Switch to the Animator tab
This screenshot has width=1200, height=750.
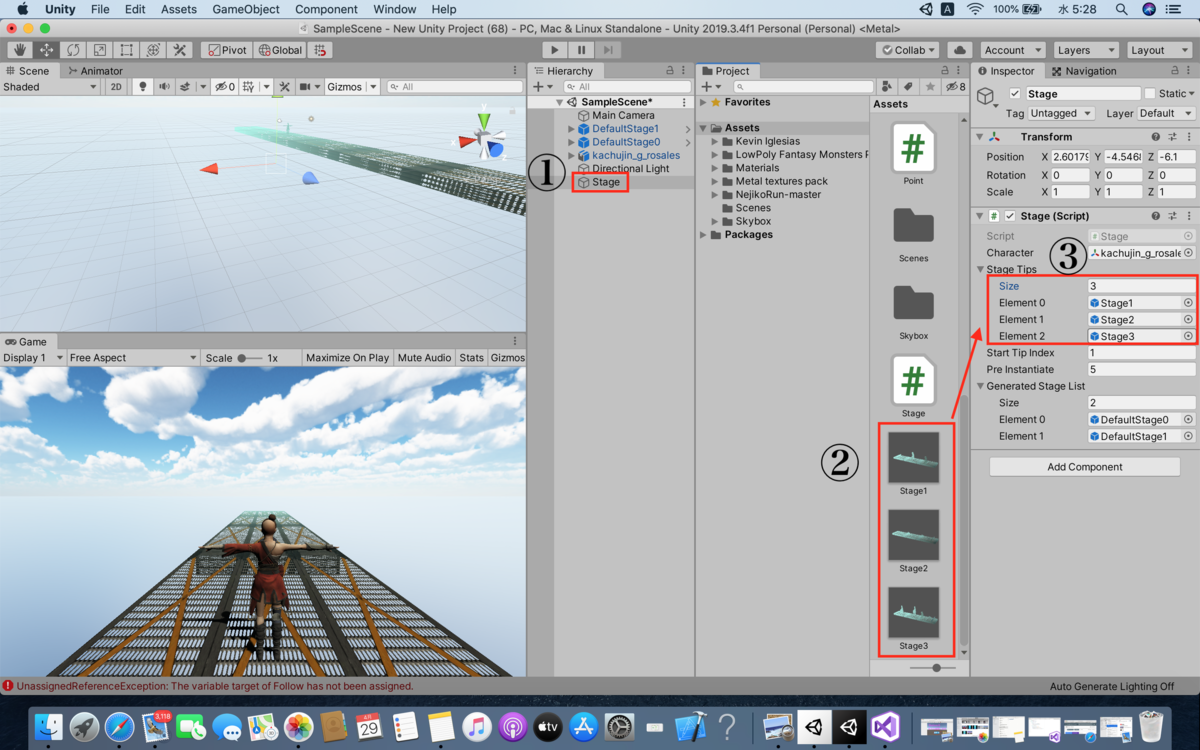point(94,71)
